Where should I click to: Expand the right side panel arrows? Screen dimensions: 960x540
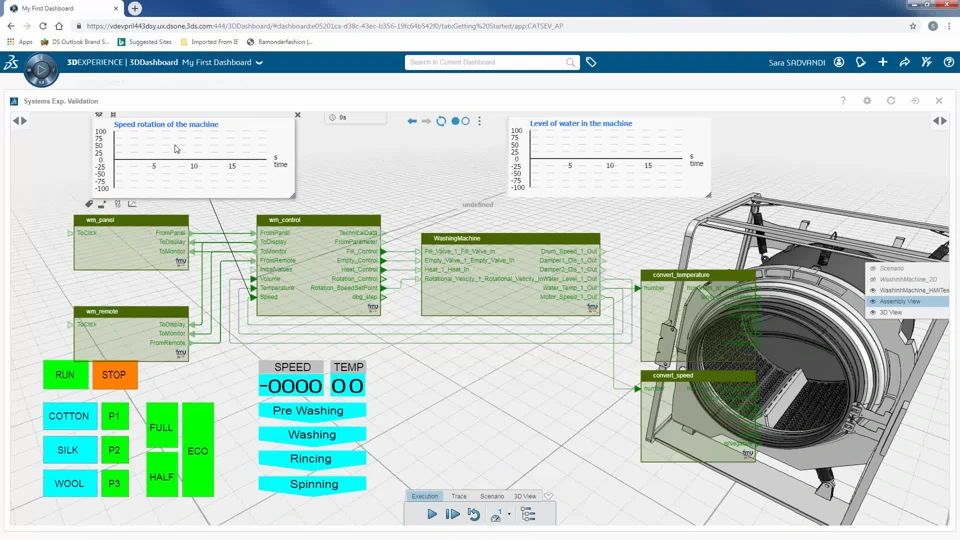coord(940,121)
